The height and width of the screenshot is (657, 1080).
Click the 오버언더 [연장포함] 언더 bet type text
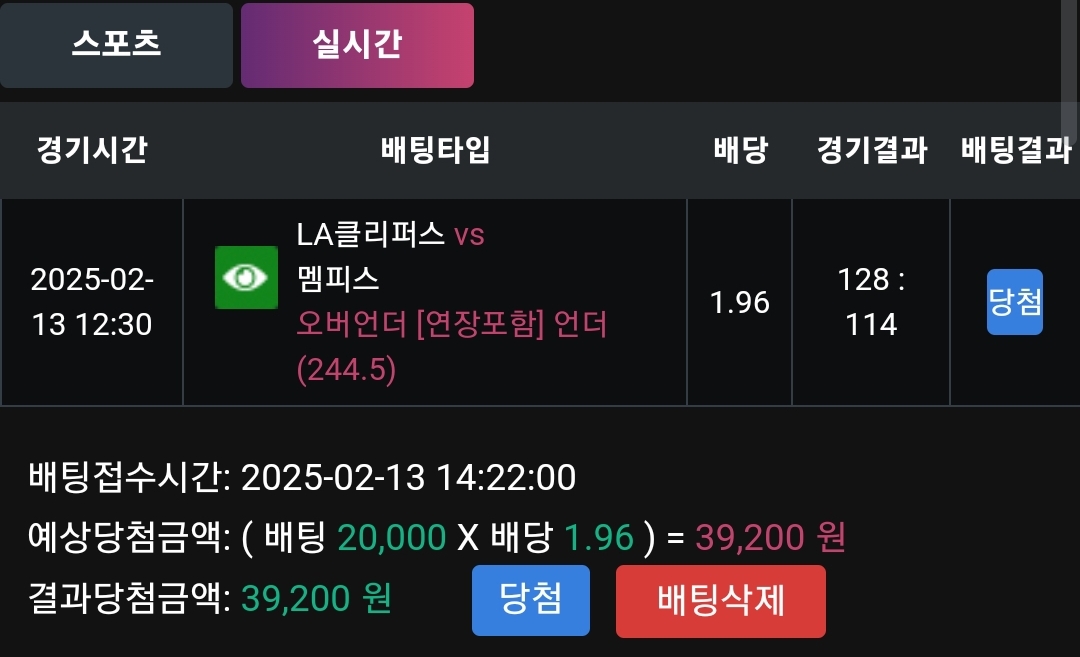pyautogui.click(x=452, y=325)
